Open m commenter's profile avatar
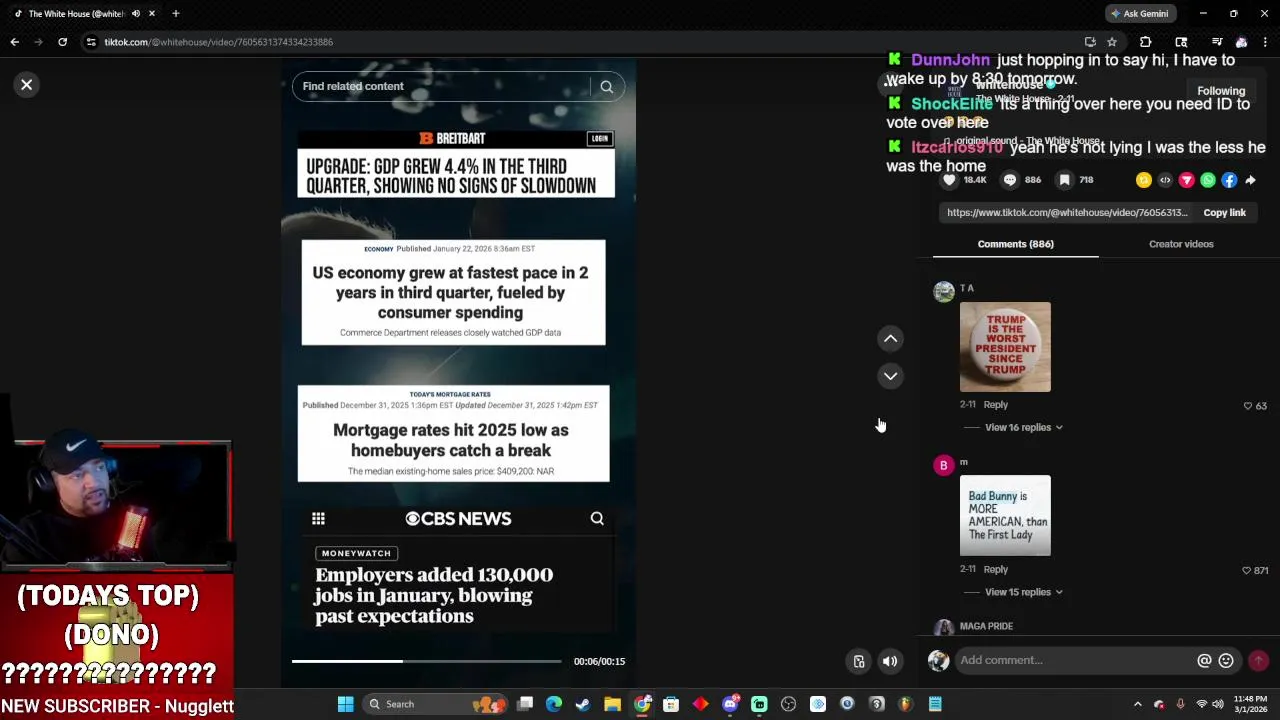Screen dimensions: 1280x720 click(943, 466)
